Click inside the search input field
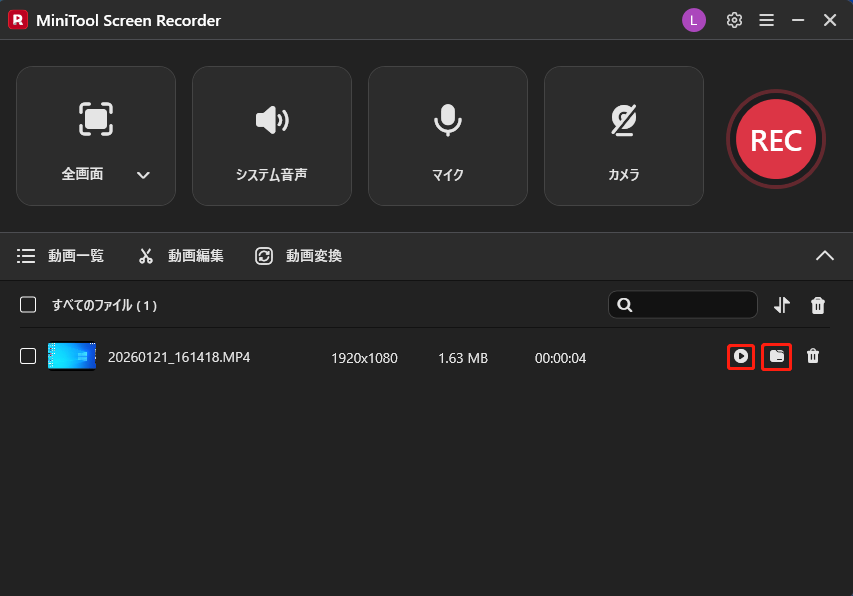This screenshot has height=596, width=853. (x=690, y=305)
